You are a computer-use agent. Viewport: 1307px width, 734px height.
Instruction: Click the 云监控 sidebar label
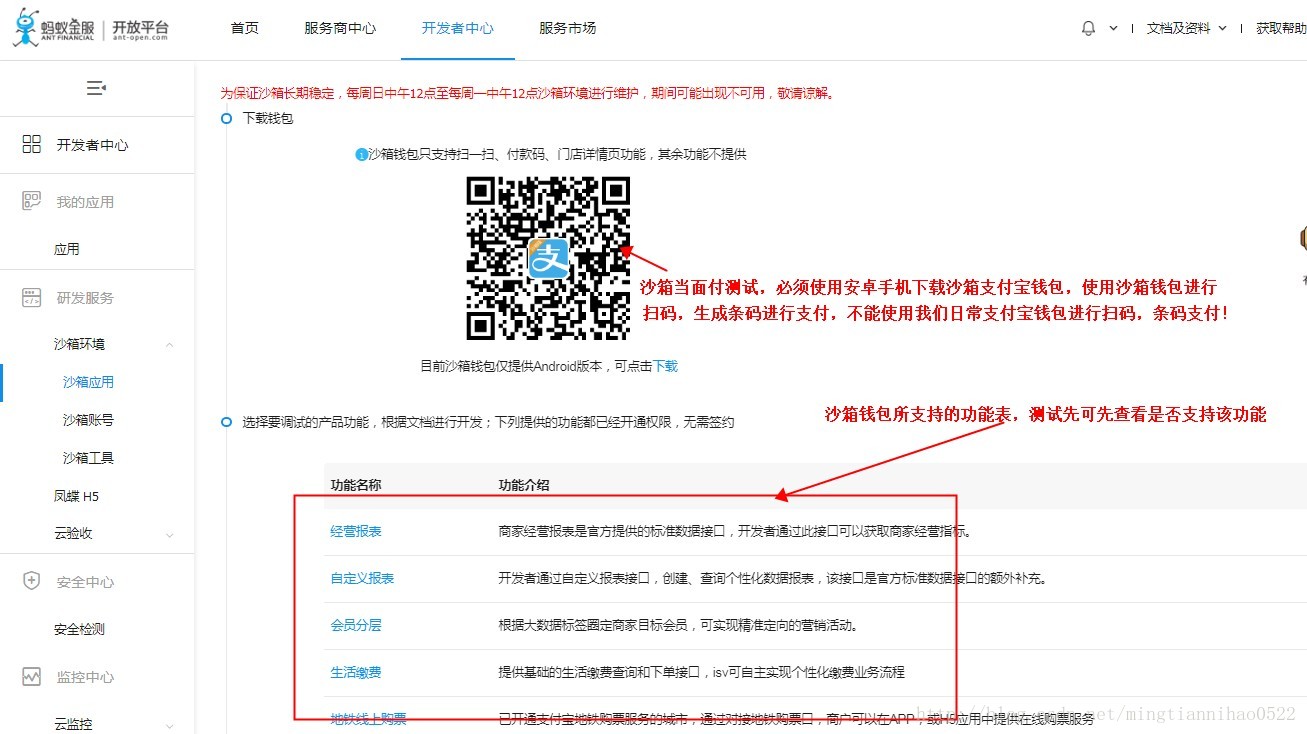(73, 724)
